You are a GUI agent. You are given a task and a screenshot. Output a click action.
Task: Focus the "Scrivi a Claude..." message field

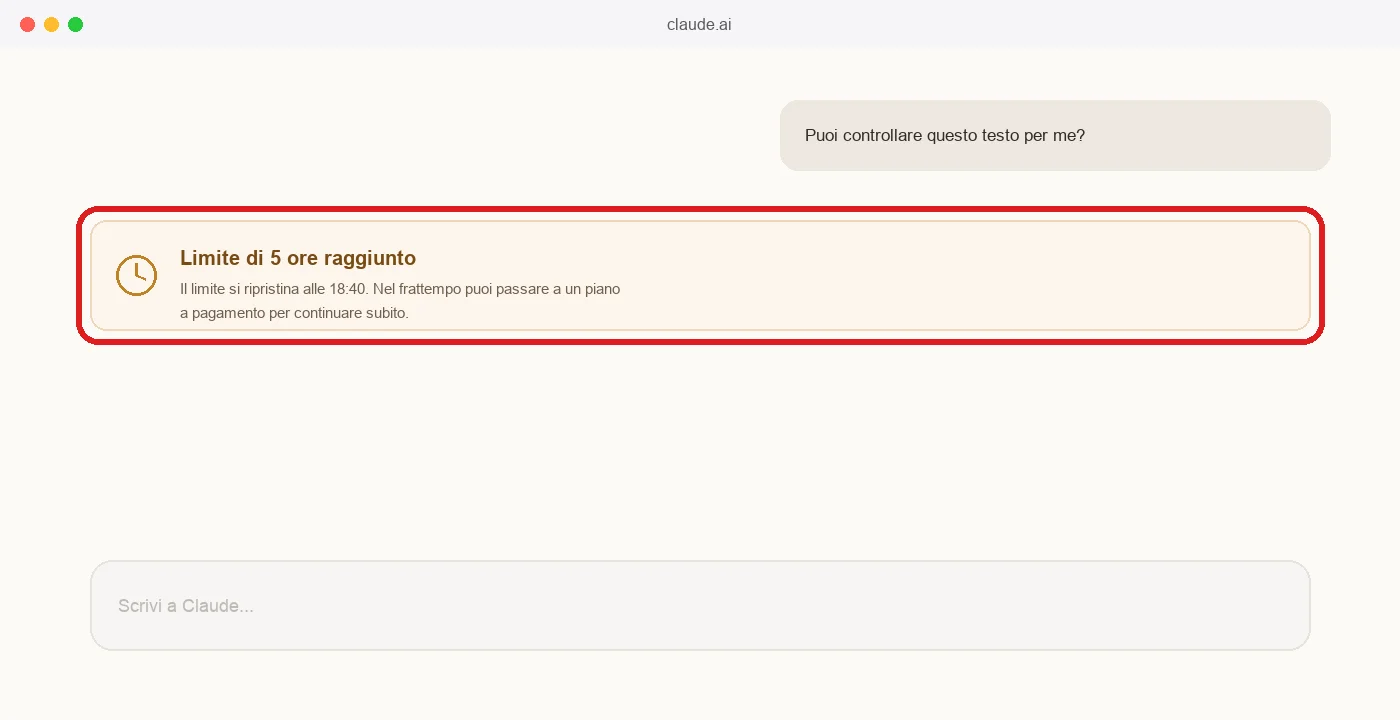pyautogui.click(x=700, y=605)
